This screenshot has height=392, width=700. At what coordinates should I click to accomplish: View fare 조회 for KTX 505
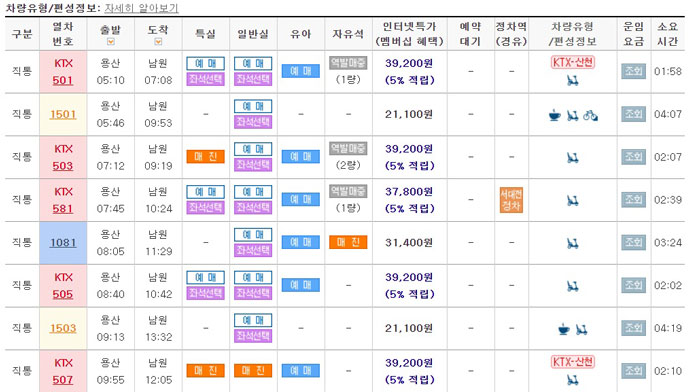click(x=633, y=285)
